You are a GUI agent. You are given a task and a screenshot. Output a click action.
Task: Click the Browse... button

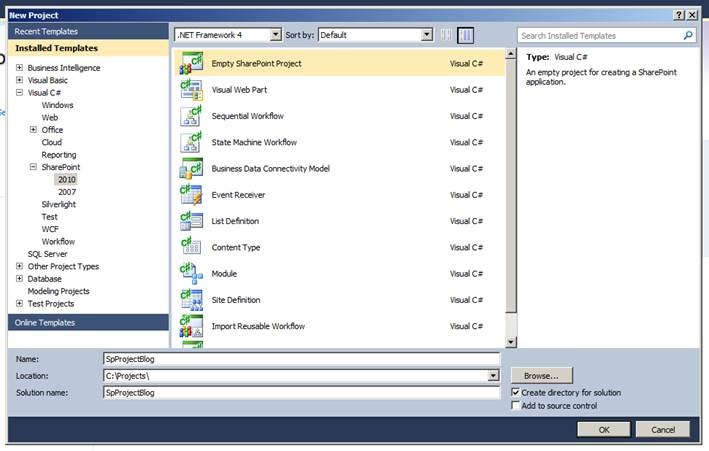click(541, 375)
